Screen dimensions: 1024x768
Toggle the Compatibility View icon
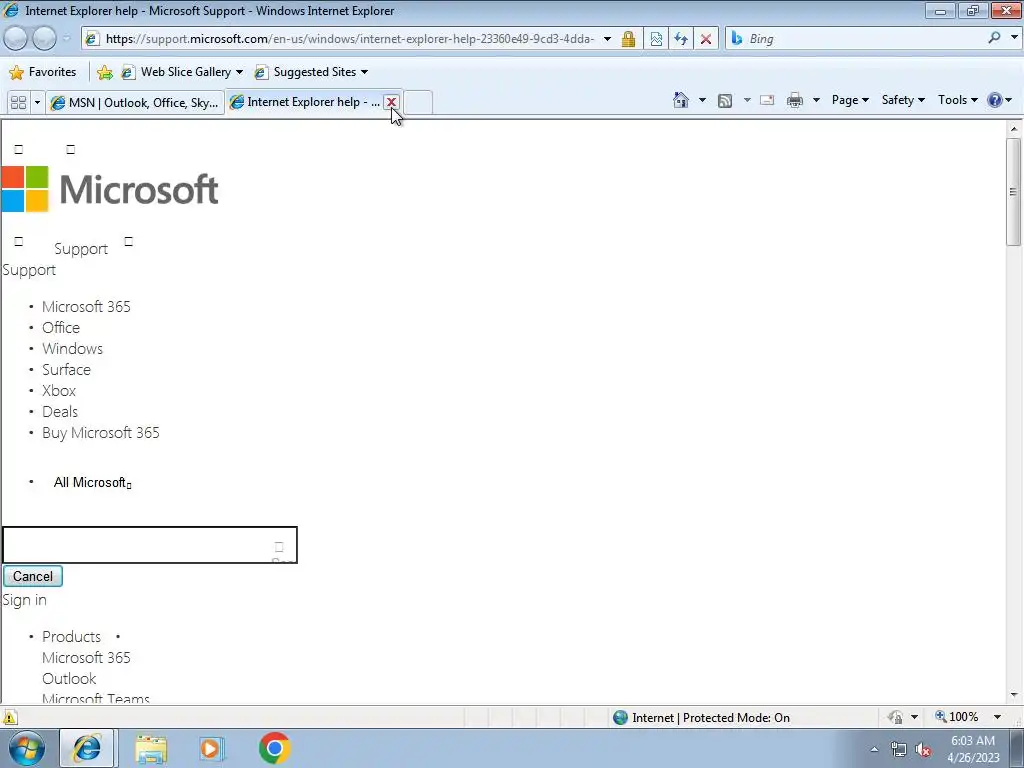(x=656, y=39)
